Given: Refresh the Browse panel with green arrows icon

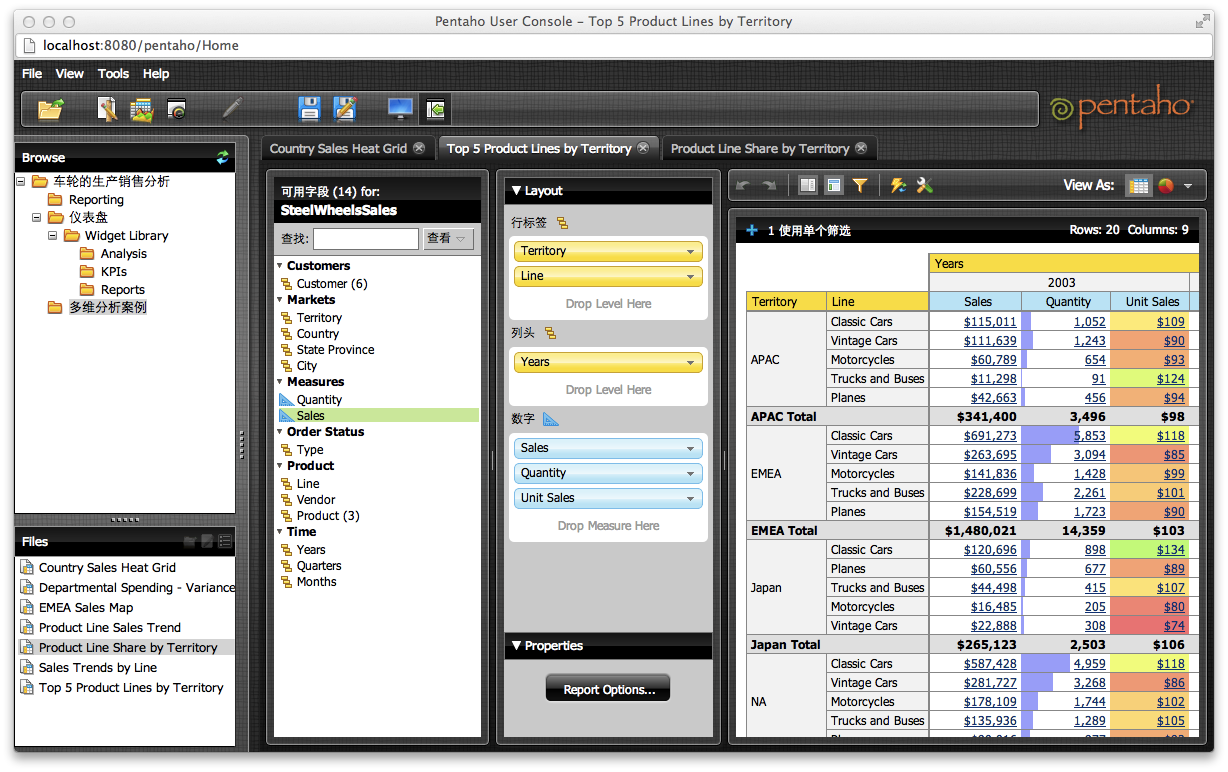Looking at the screenshot, I should (x=222, y=157).
